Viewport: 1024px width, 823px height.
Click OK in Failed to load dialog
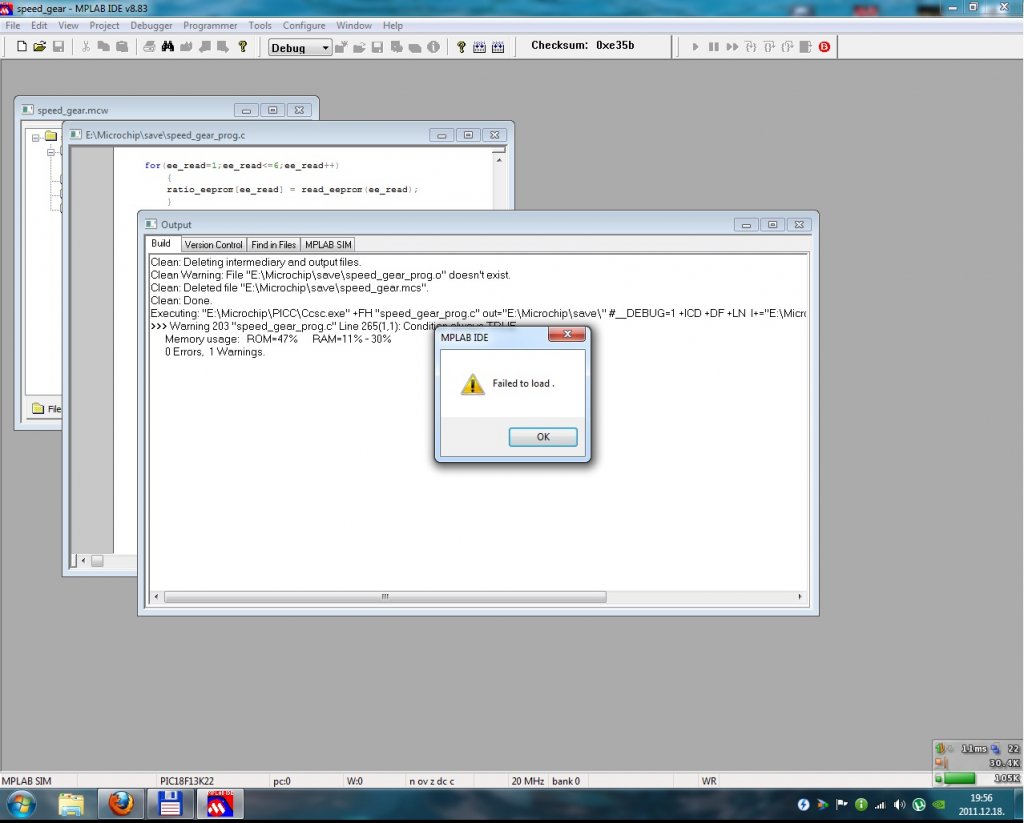(x=543, y=437)
